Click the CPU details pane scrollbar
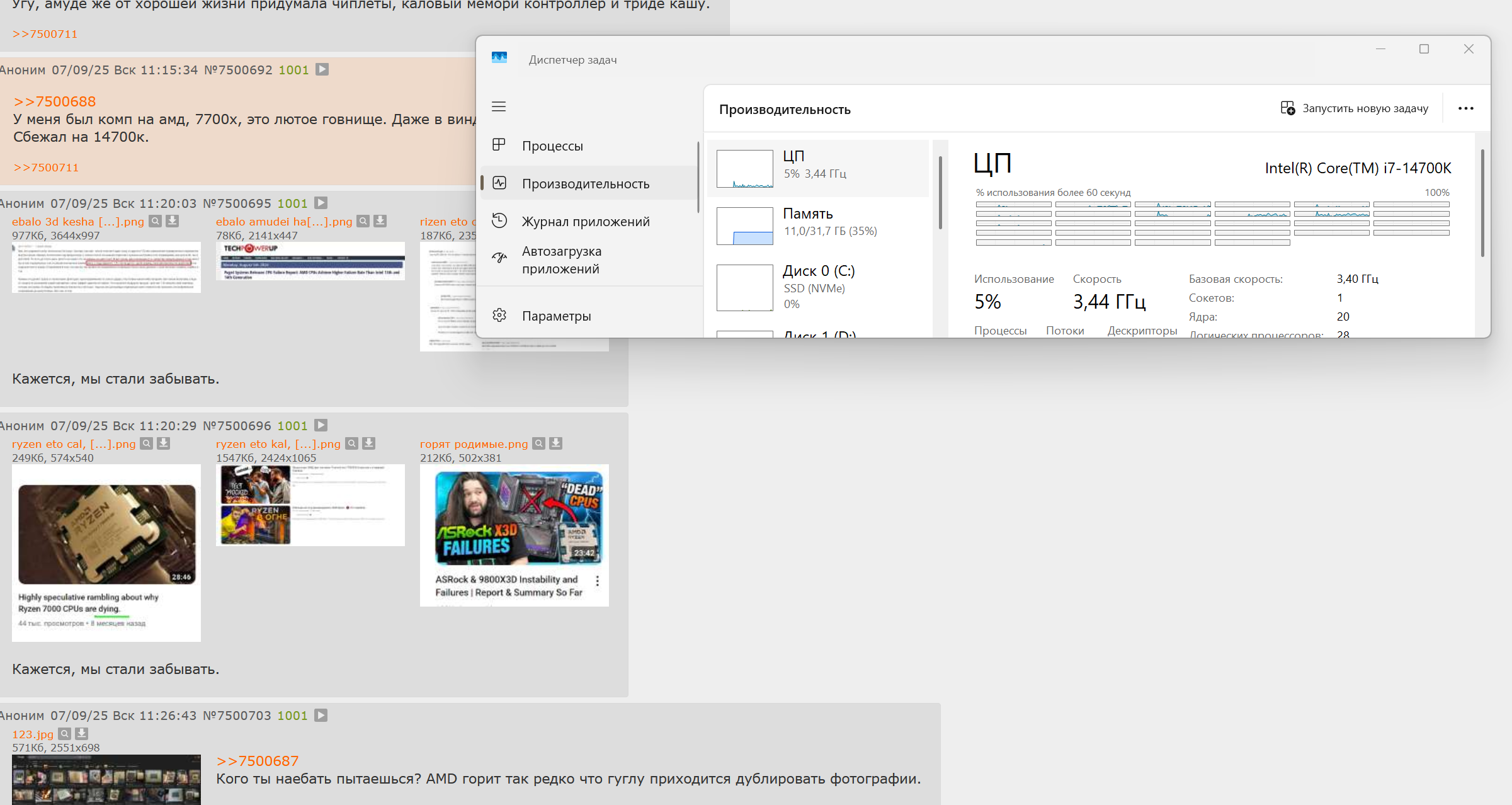 point(1482,203)
